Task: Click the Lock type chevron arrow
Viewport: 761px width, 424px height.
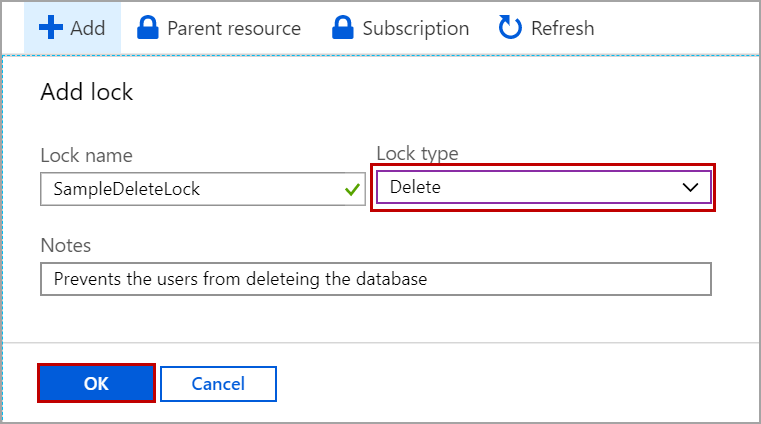Action: pyautogui.click(x=690, y=187)
